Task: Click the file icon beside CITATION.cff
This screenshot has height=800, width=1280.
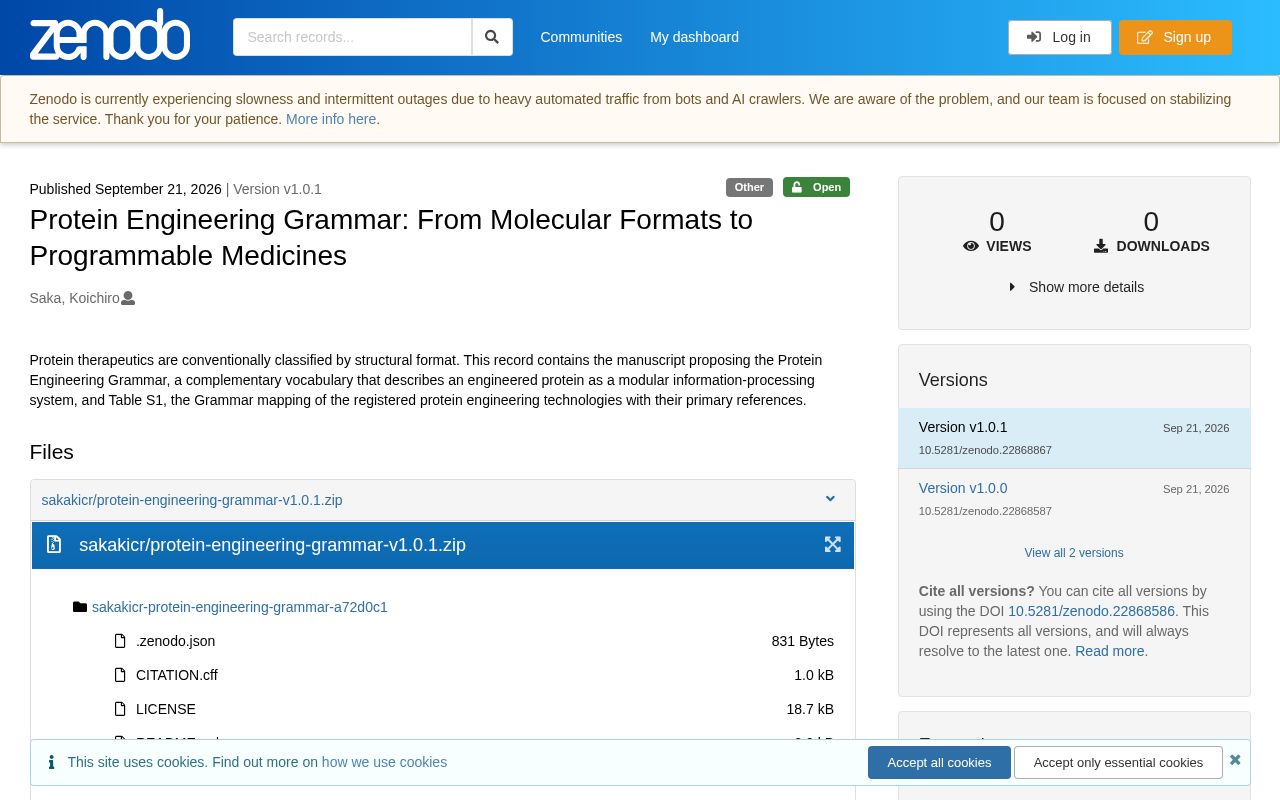Action: (120, 675)
